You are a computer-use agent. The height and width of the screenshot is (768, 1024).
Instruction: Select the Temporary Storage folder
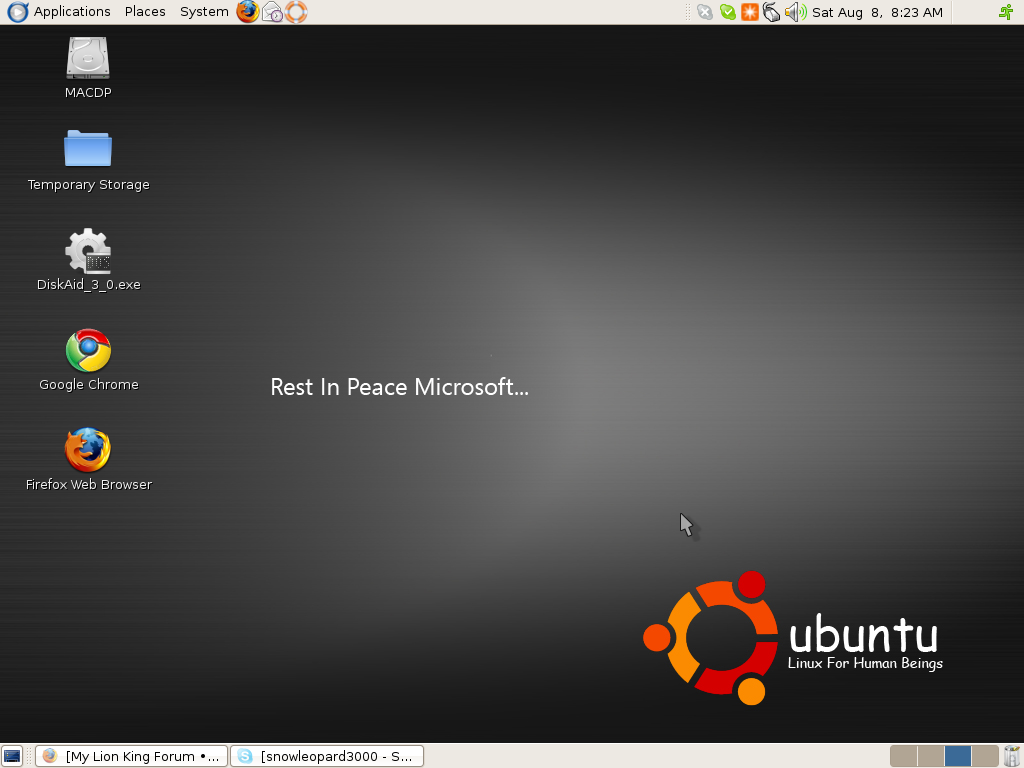(88, 149)
